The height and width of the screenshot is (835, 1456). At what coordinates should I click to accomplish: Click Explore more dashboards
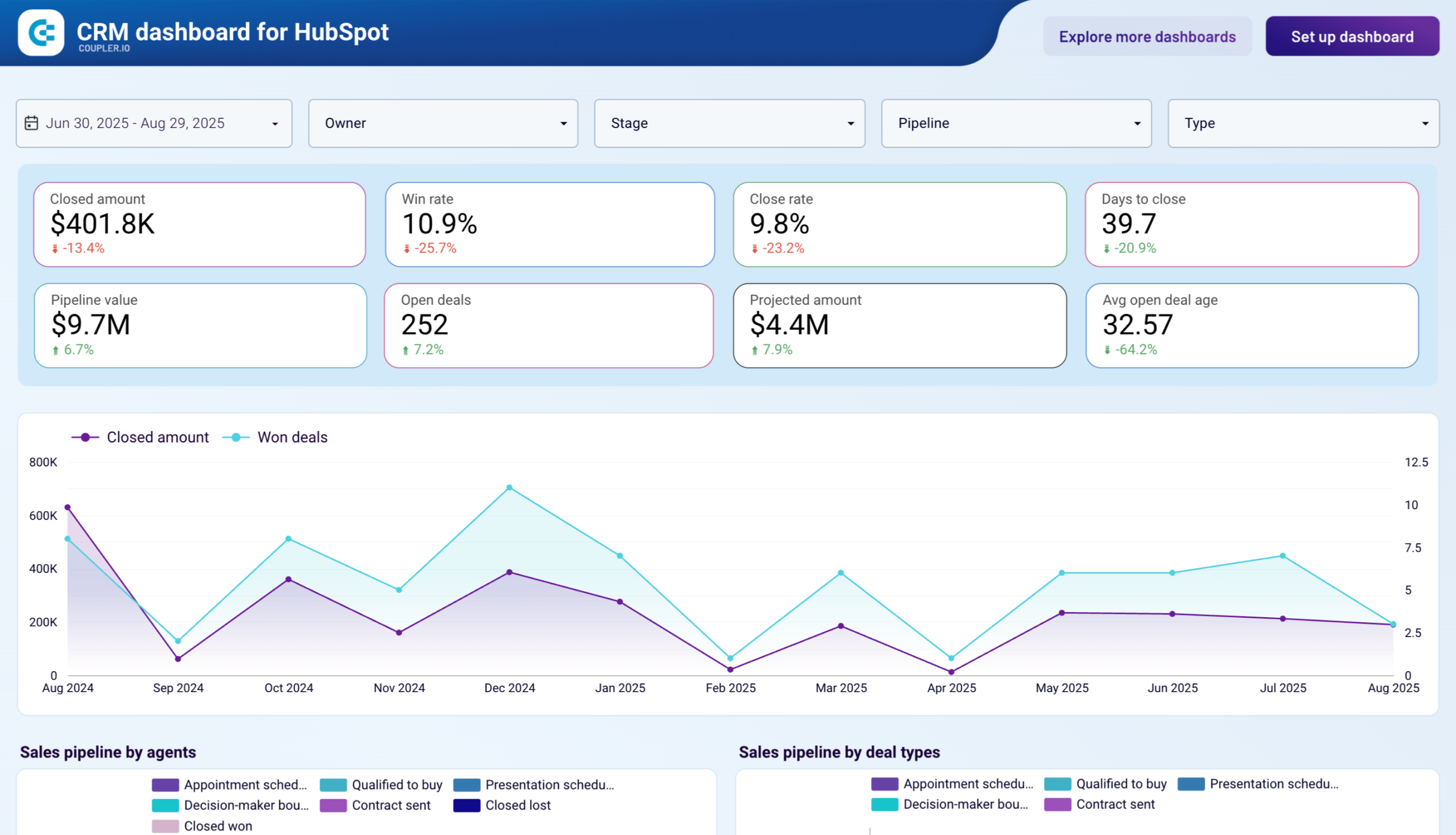[x=1148, y=36]
